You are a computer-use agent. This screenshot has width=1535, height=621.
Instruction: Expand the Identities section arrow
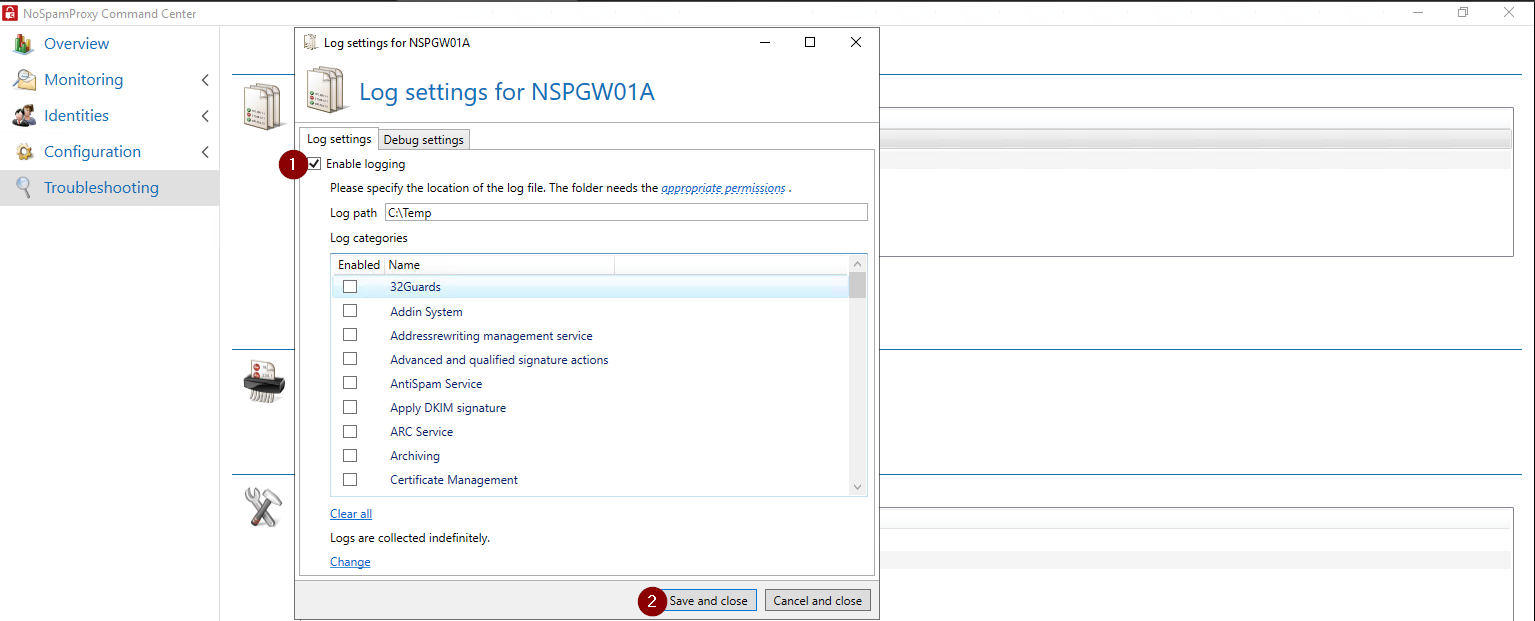[205, 116]
